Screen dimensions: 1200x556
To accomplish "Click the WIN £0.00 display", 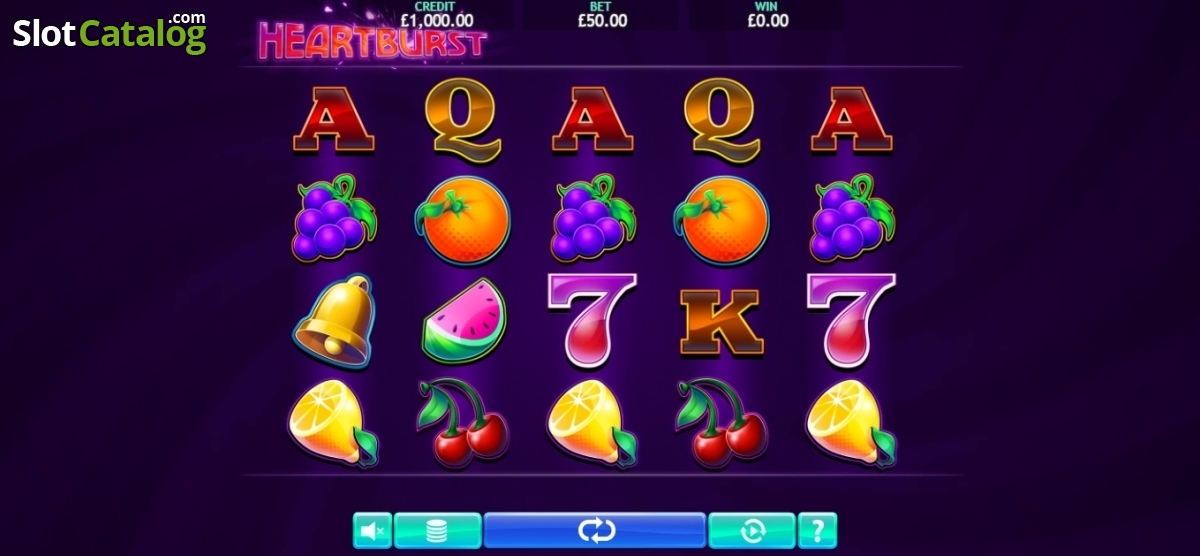I will [x=767, y=14].
